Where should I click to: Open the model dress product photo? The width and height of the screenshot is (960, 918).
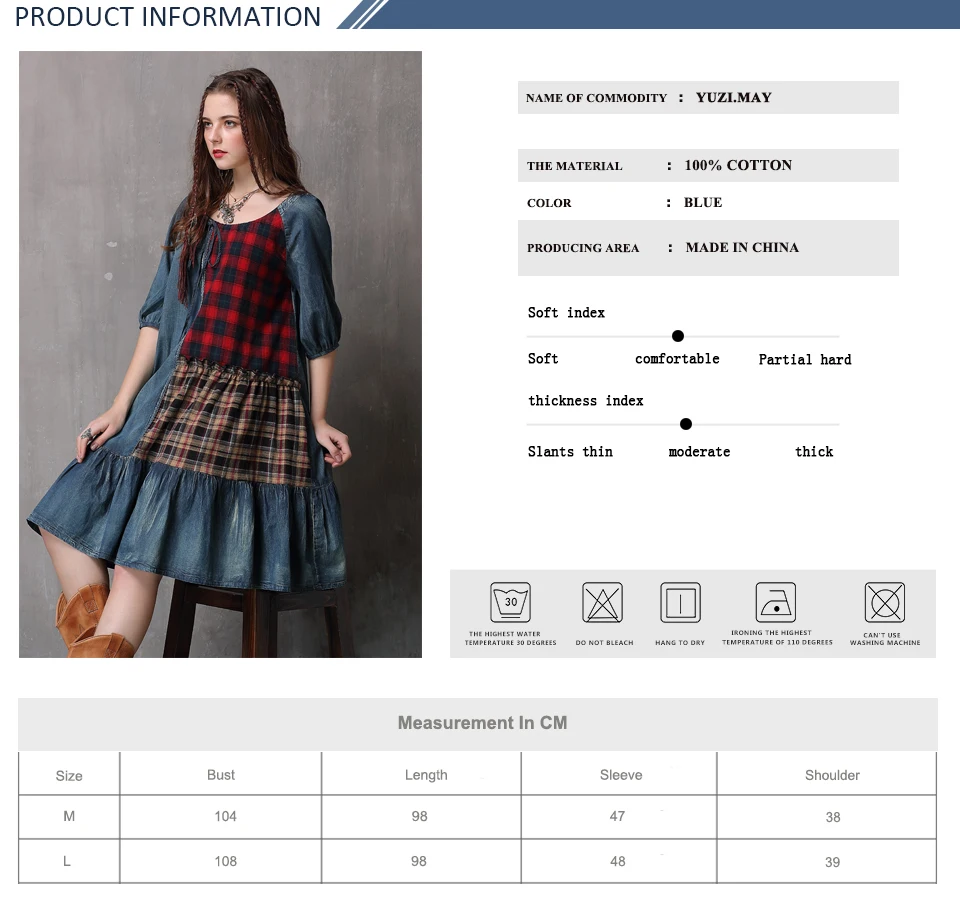point(220,354)
